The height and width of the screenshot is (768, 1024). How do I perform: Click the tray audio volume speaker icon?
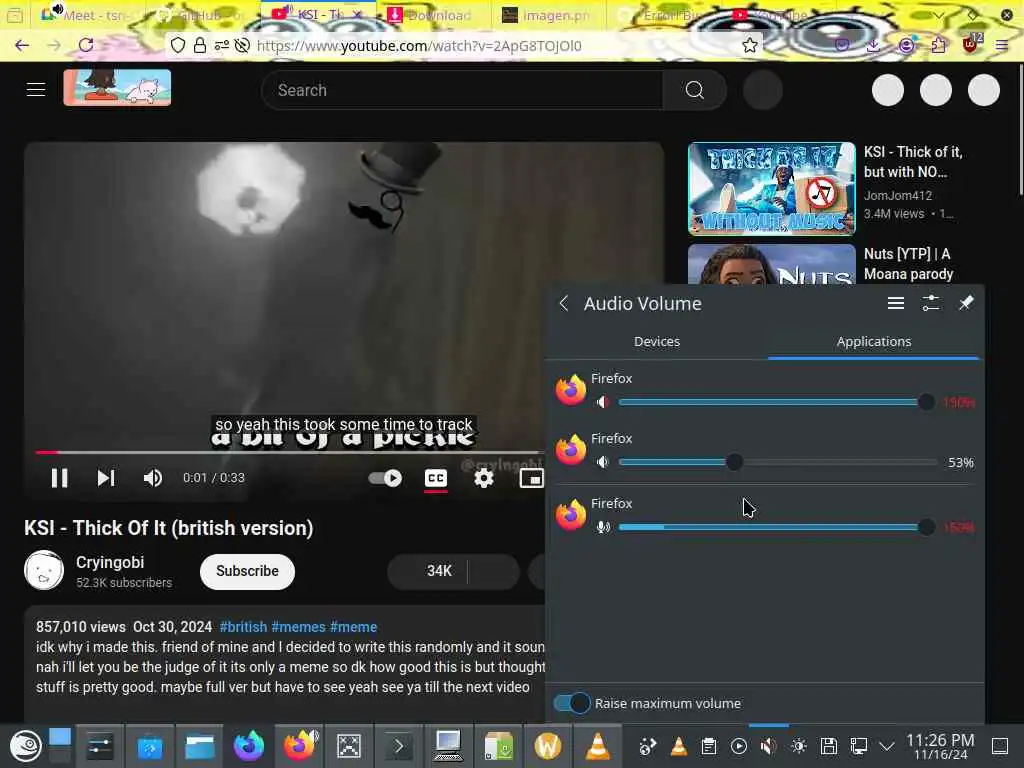click(x=769, y=746)
